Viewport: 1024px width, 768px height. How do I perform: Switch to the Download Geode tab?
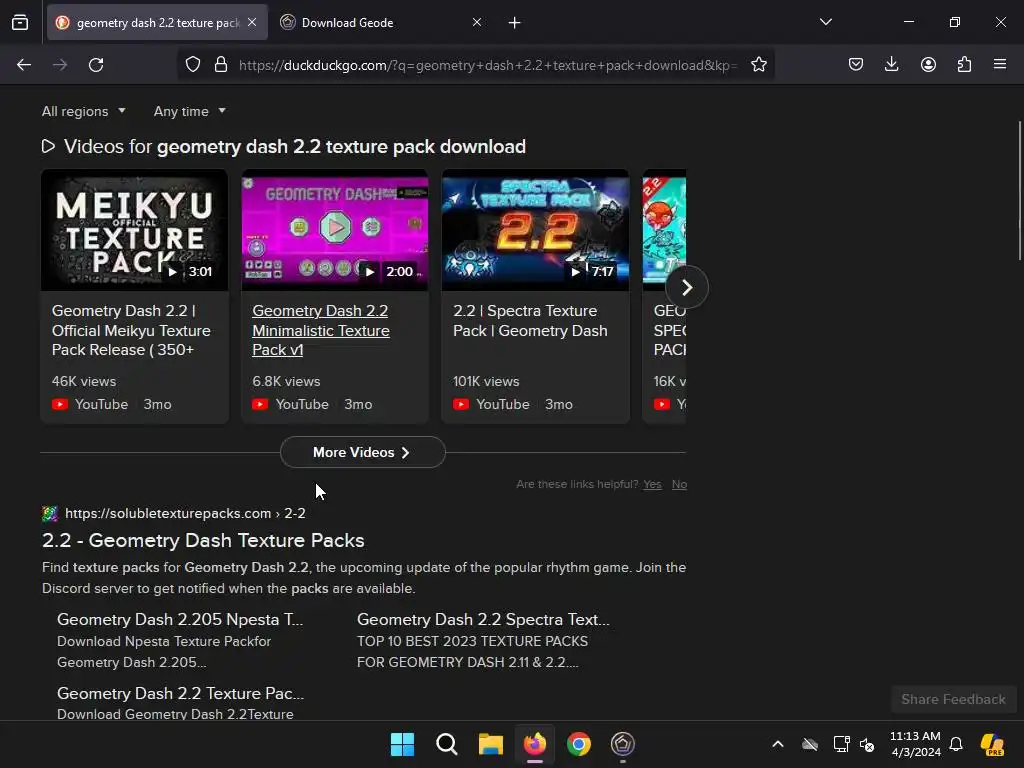coord(382,22)
